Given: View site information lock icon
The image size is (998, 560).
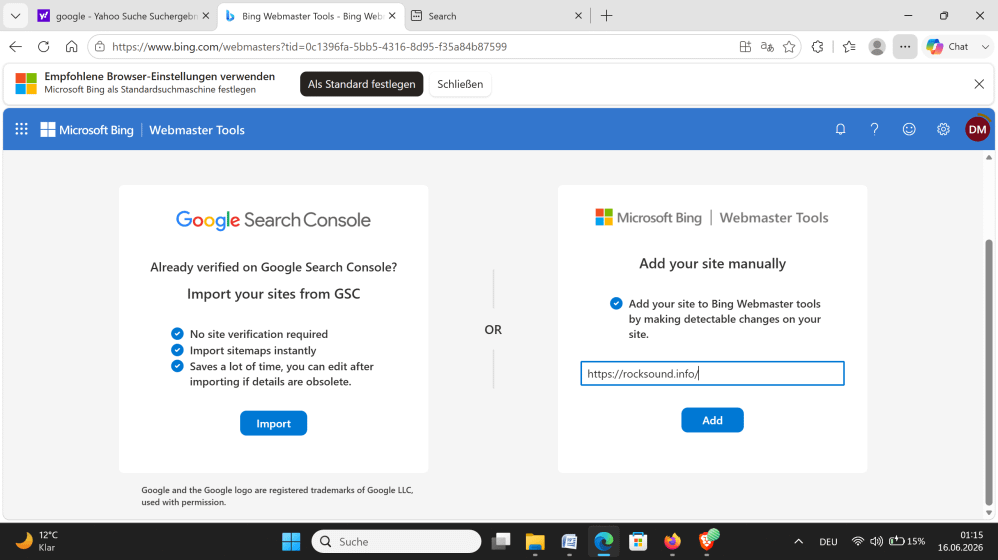Looking at the screenshot, I should (100, 46).
